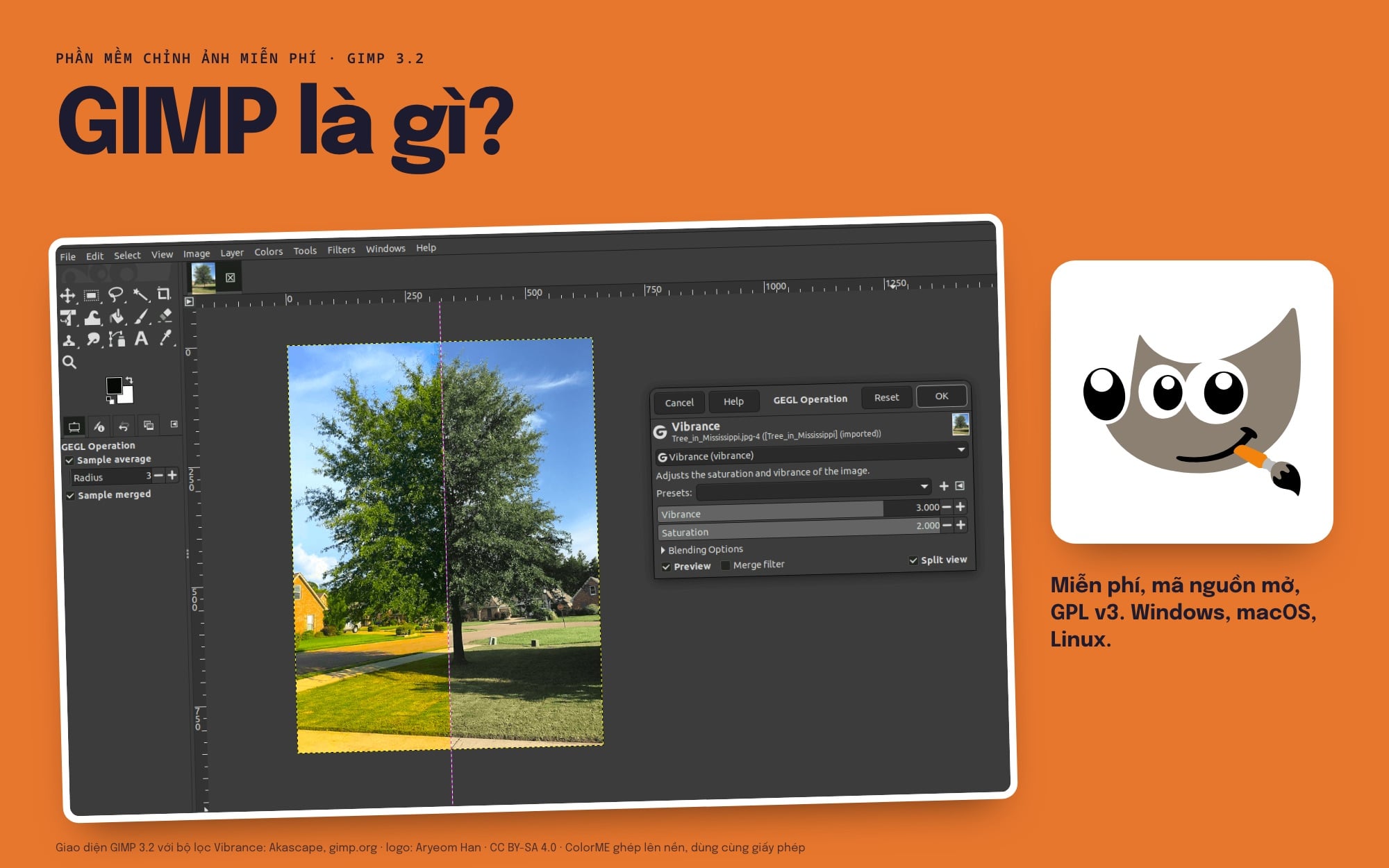Reset colors to default black and white
The width and height of the screenshot is (1389, 868).
coord(110,400)
